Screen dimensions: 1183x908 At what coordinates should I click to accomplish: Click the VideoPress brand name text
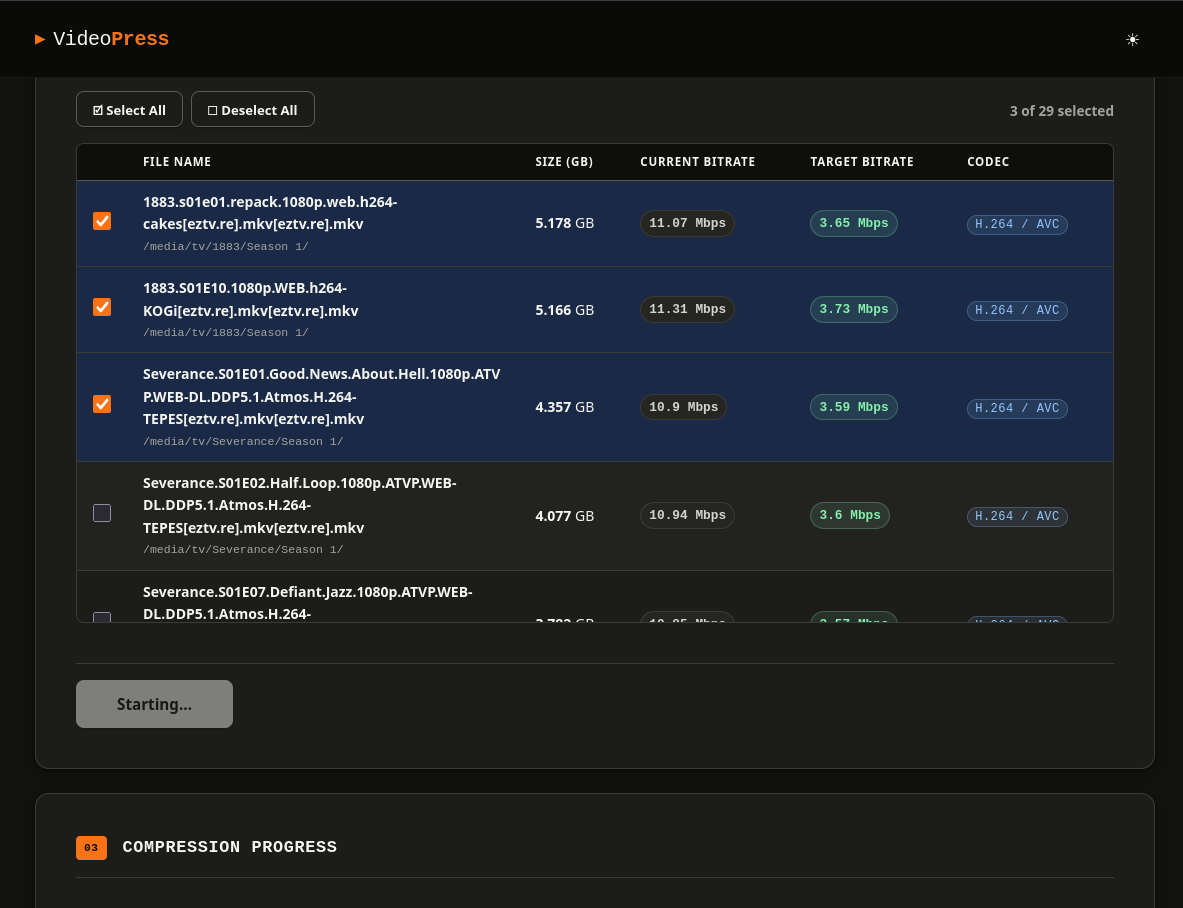point(111,39)
